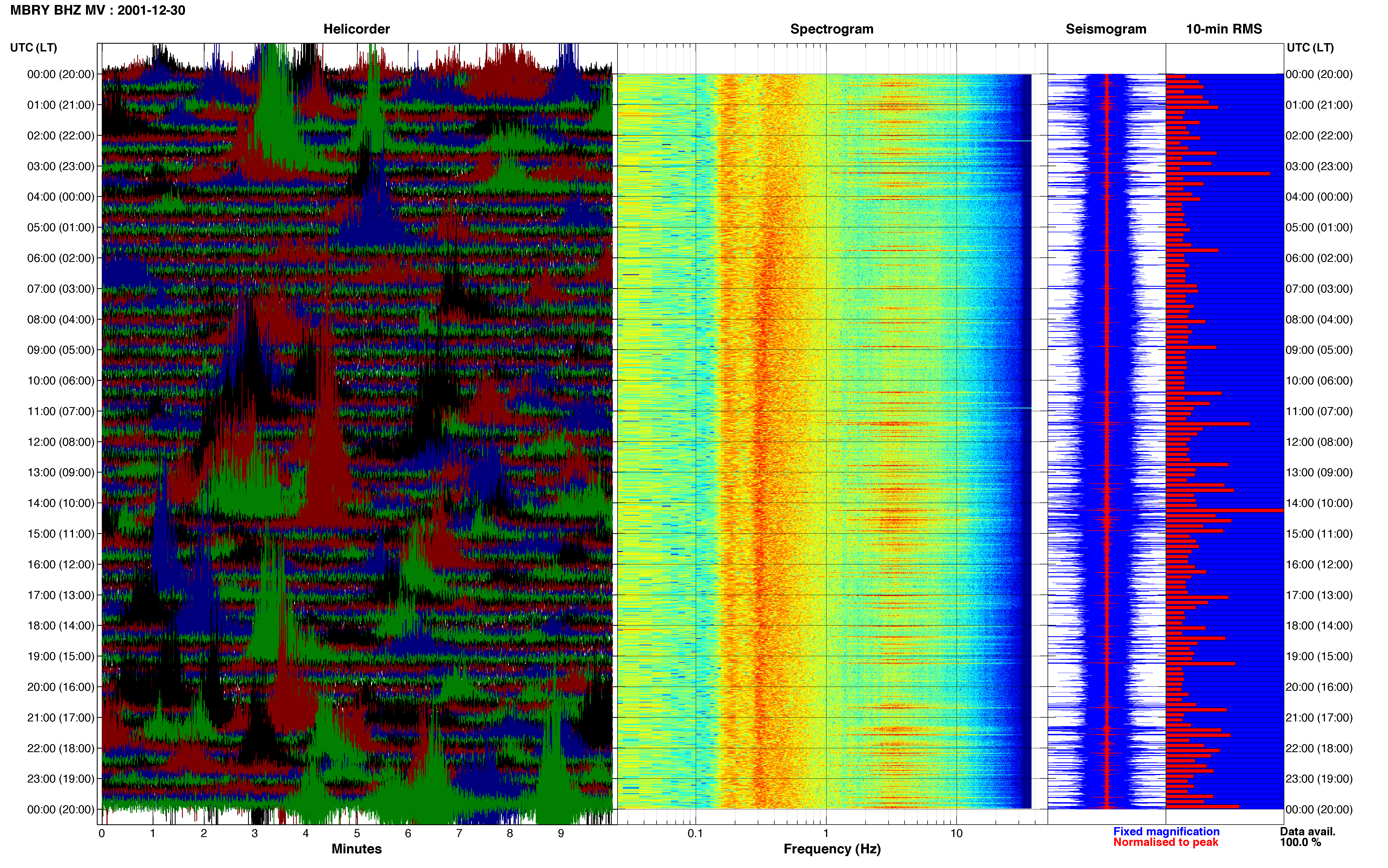Click the title 'MBRY BHZ MV : 2001-12-30'
Screen dimensions: 1388x868
click(x=98, y=10)
